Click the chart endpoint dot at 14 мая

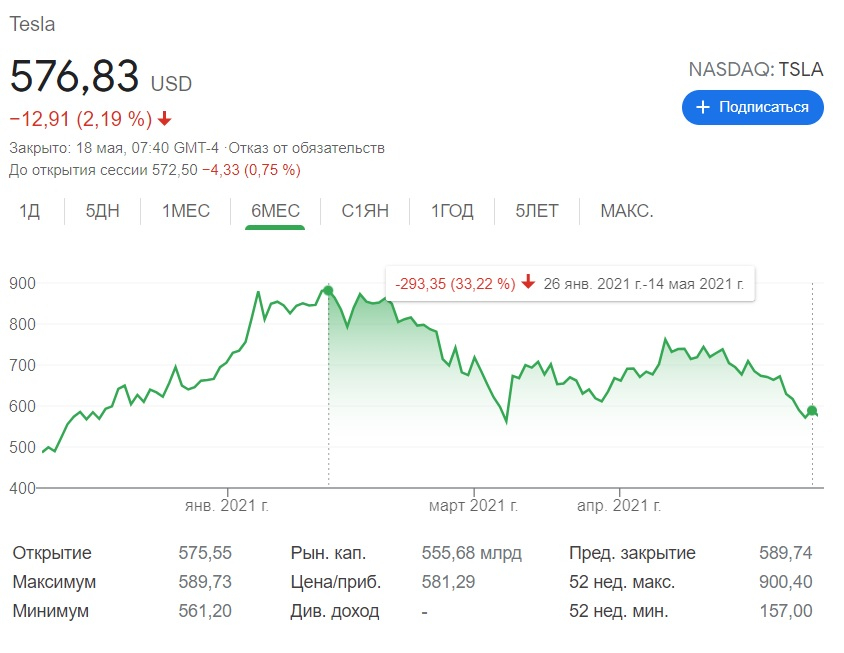812,411
